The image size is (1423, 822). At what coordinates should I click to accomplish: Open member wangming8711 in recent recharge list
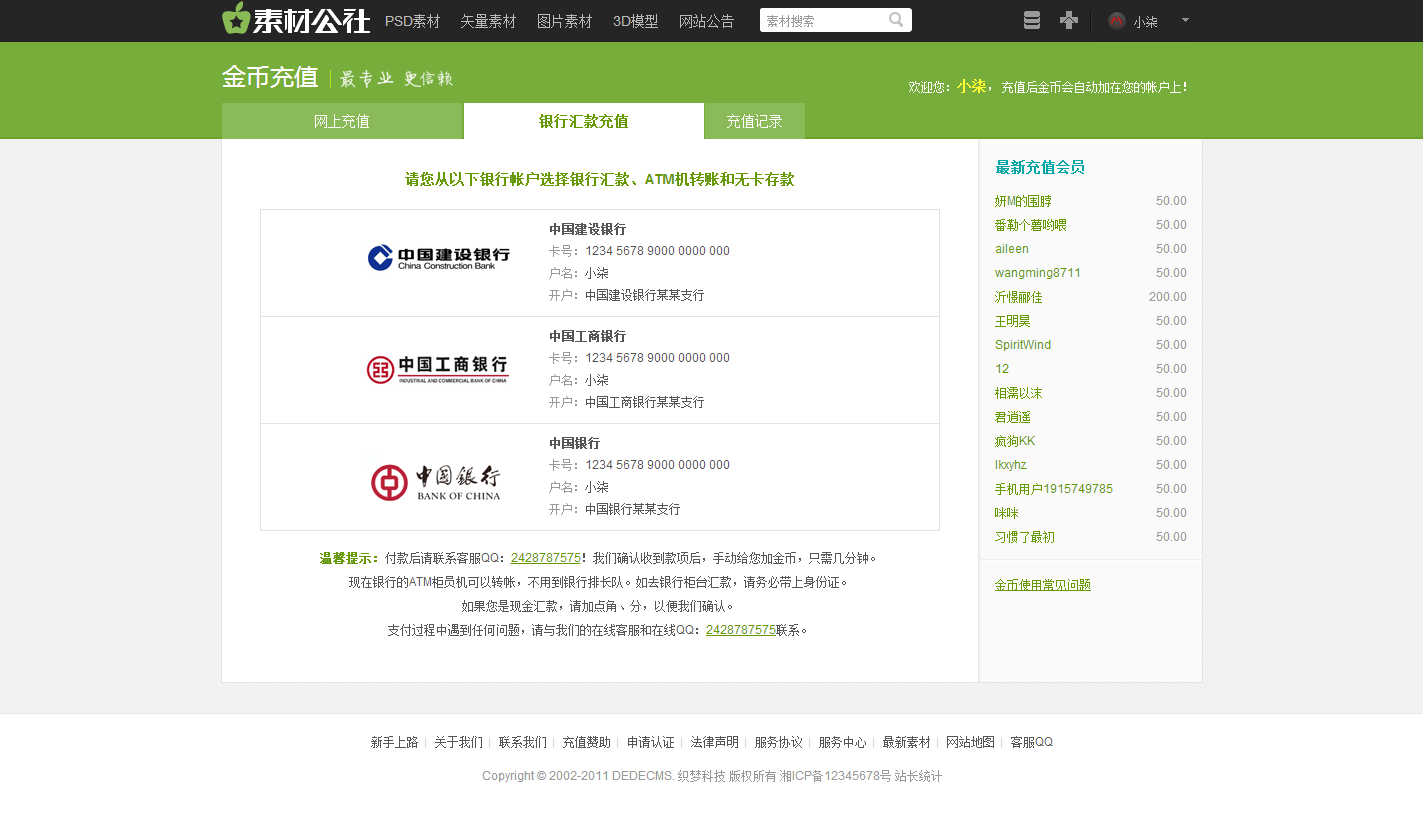coord(1037,273)
